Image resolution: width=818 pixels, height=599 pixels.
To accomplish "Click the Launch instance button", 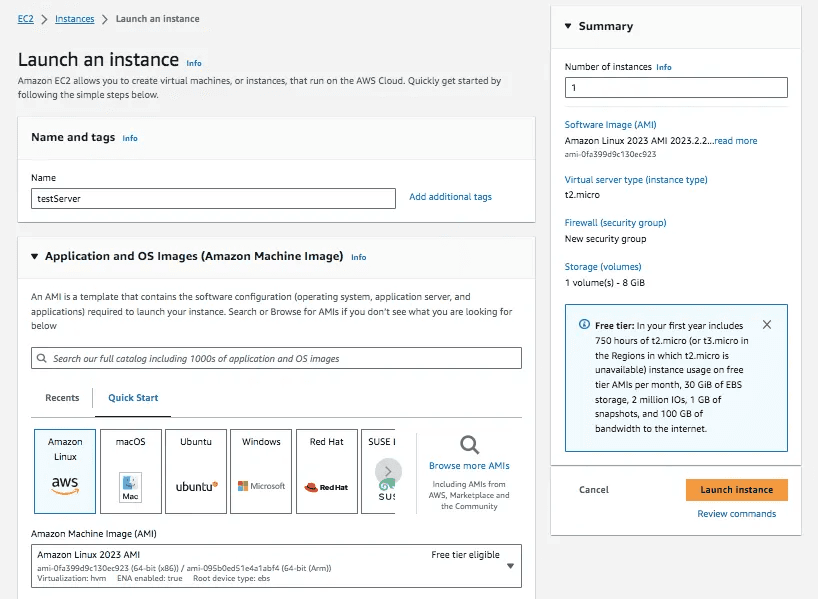I will [x=737, y=489].
